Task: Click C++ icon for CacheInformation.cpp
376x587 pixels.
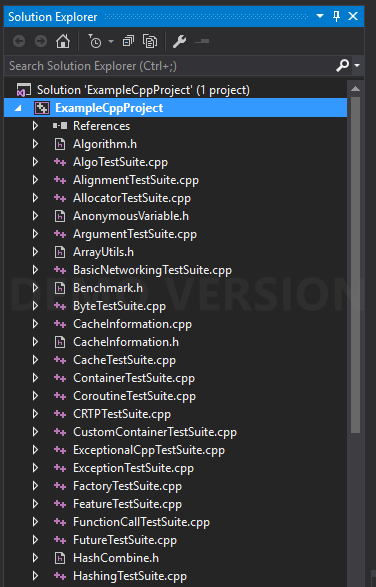Action: click(60, 324)
